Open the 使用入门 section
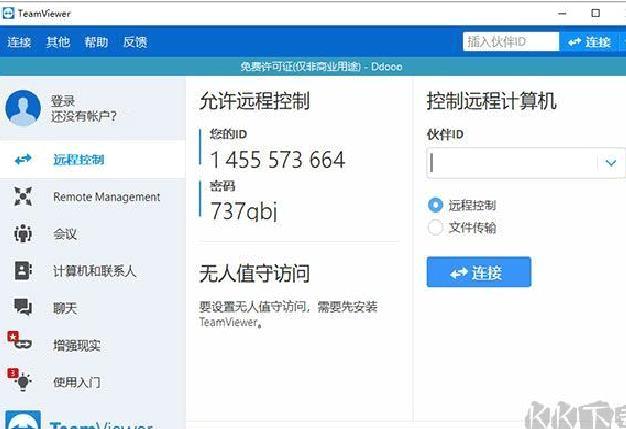This screenshot has height=429, width=626. pos(93,382)
